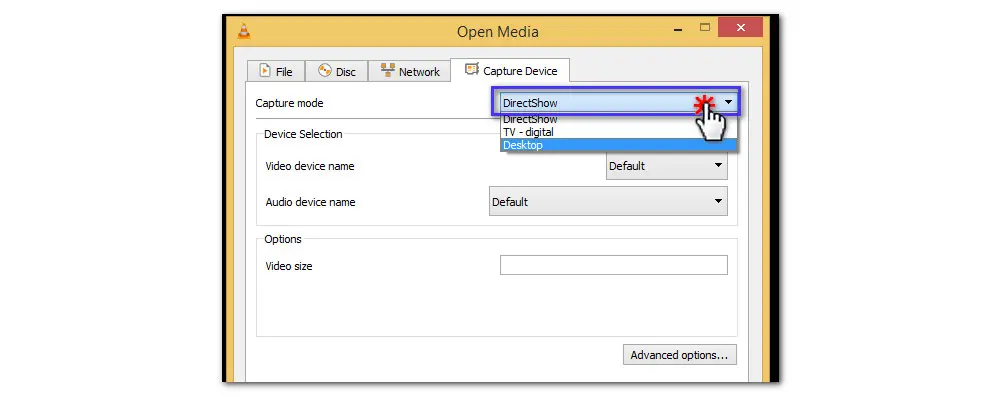Choose TV - digital from the list

pyautogui.click(x=619, y=132)
